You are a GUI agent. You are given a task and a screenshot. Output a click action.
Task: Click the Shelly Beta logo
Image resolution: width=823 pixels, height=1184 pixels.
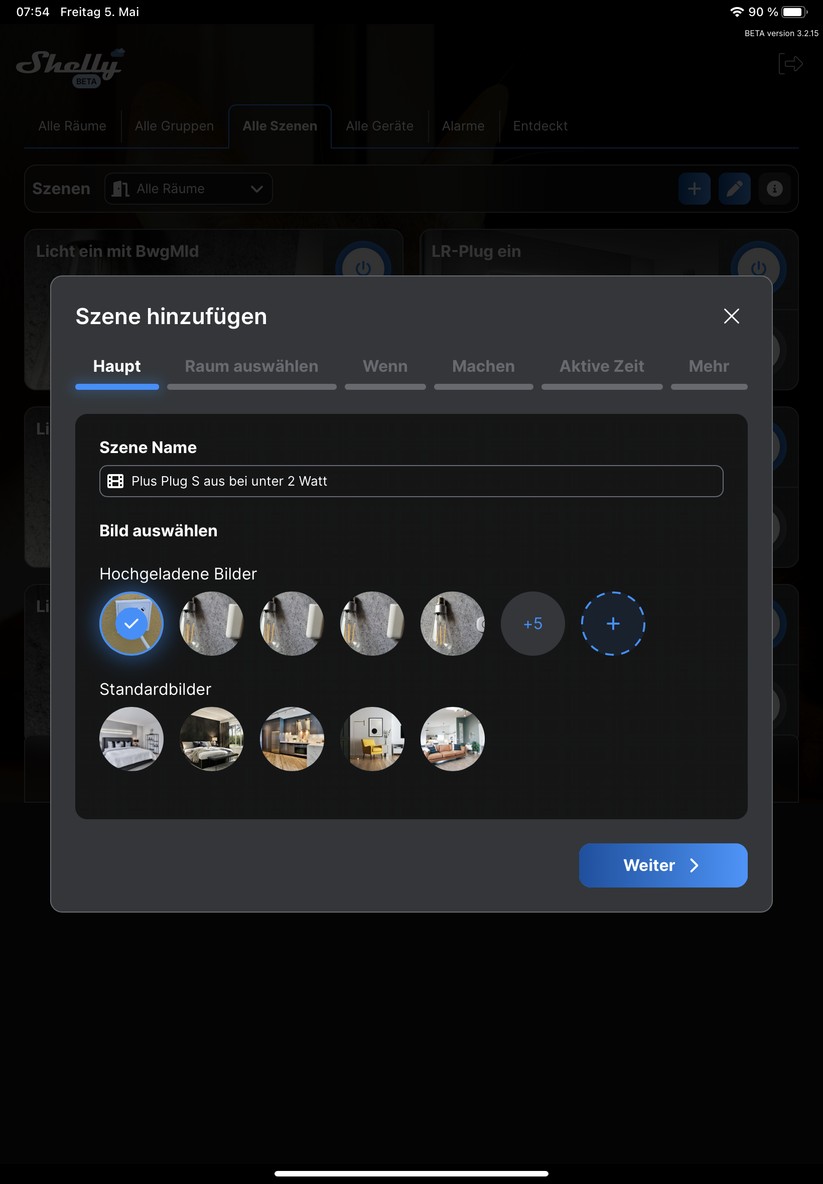pos(70,67)
